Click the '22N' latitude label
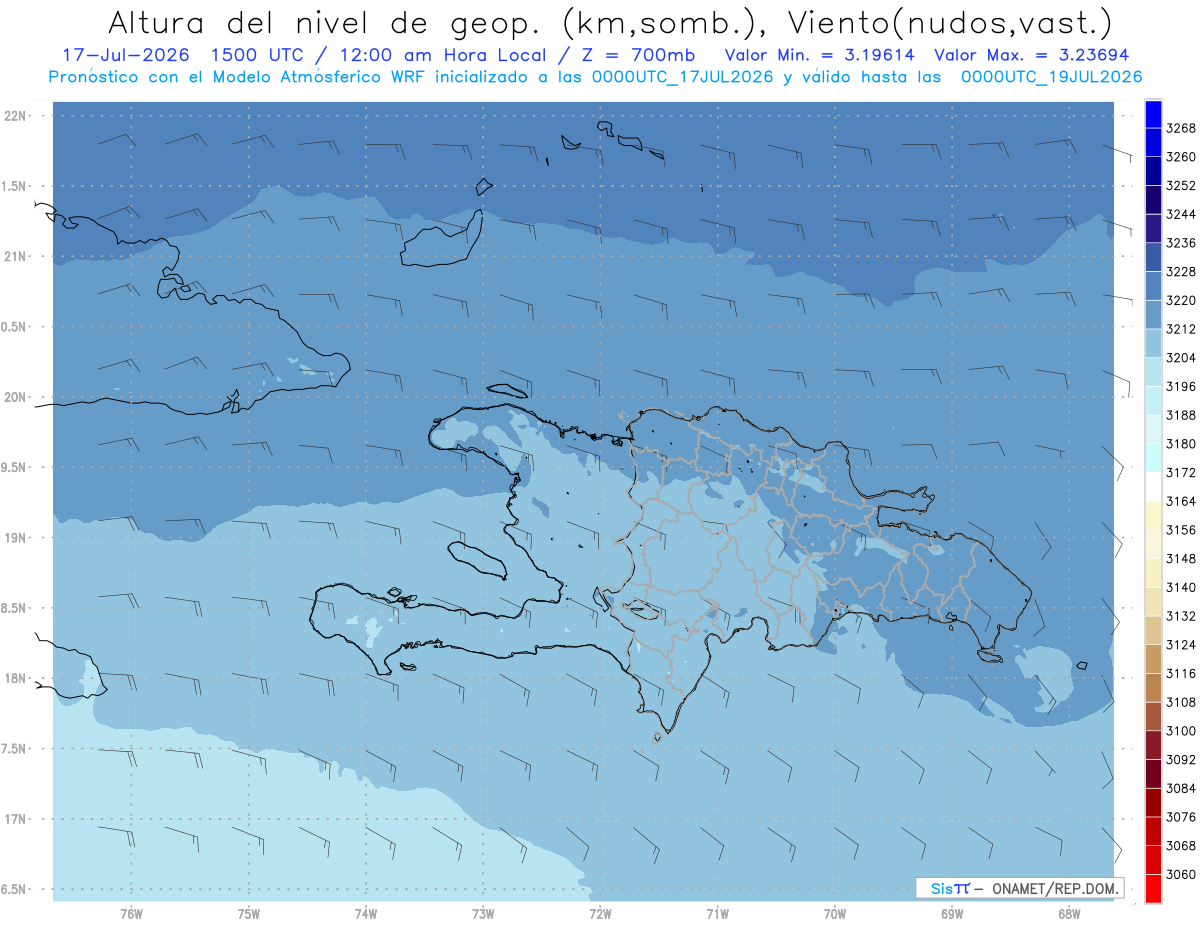1200x927 pixels. 15,115
